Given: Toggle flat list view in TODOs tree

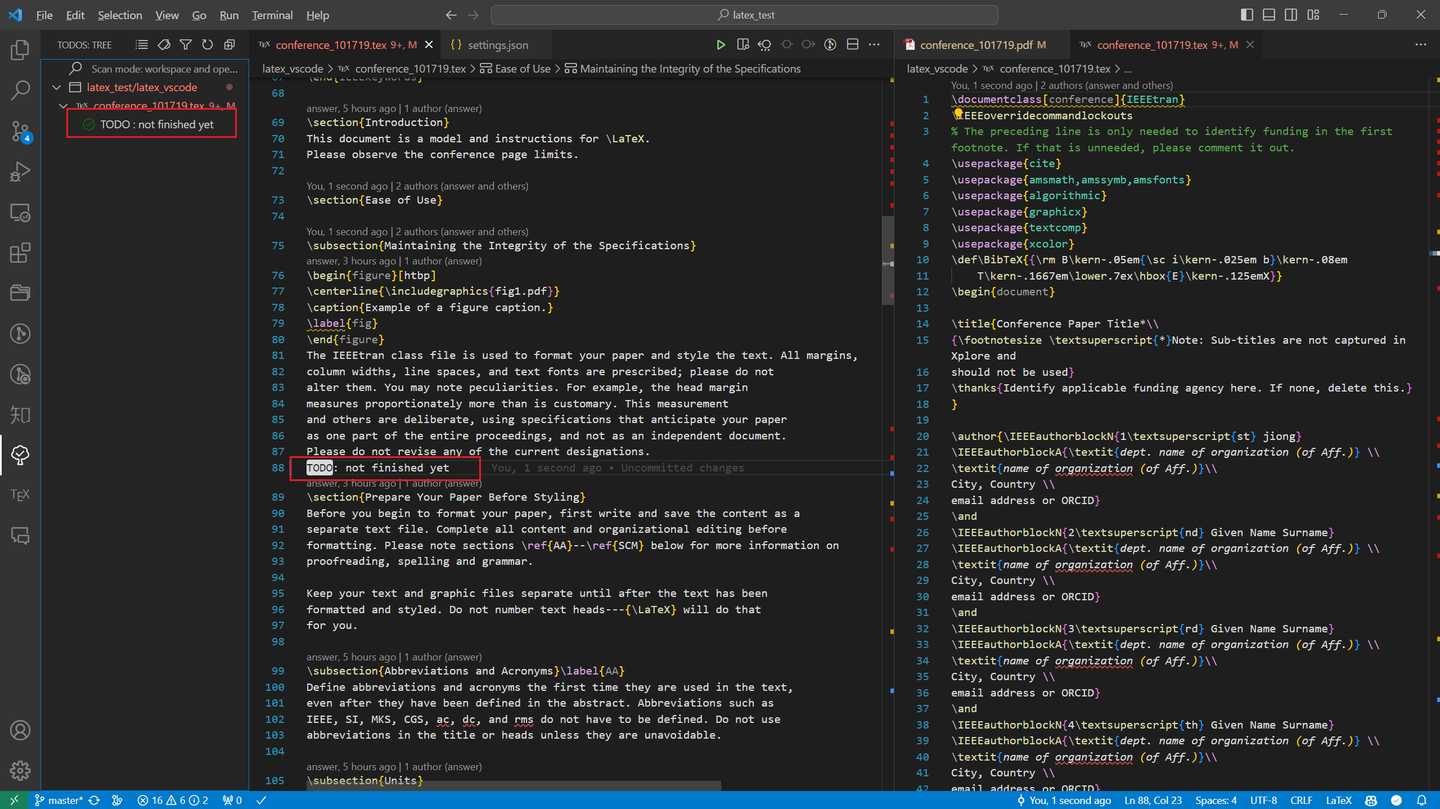Looking at the screenshot, I should 140,44.
